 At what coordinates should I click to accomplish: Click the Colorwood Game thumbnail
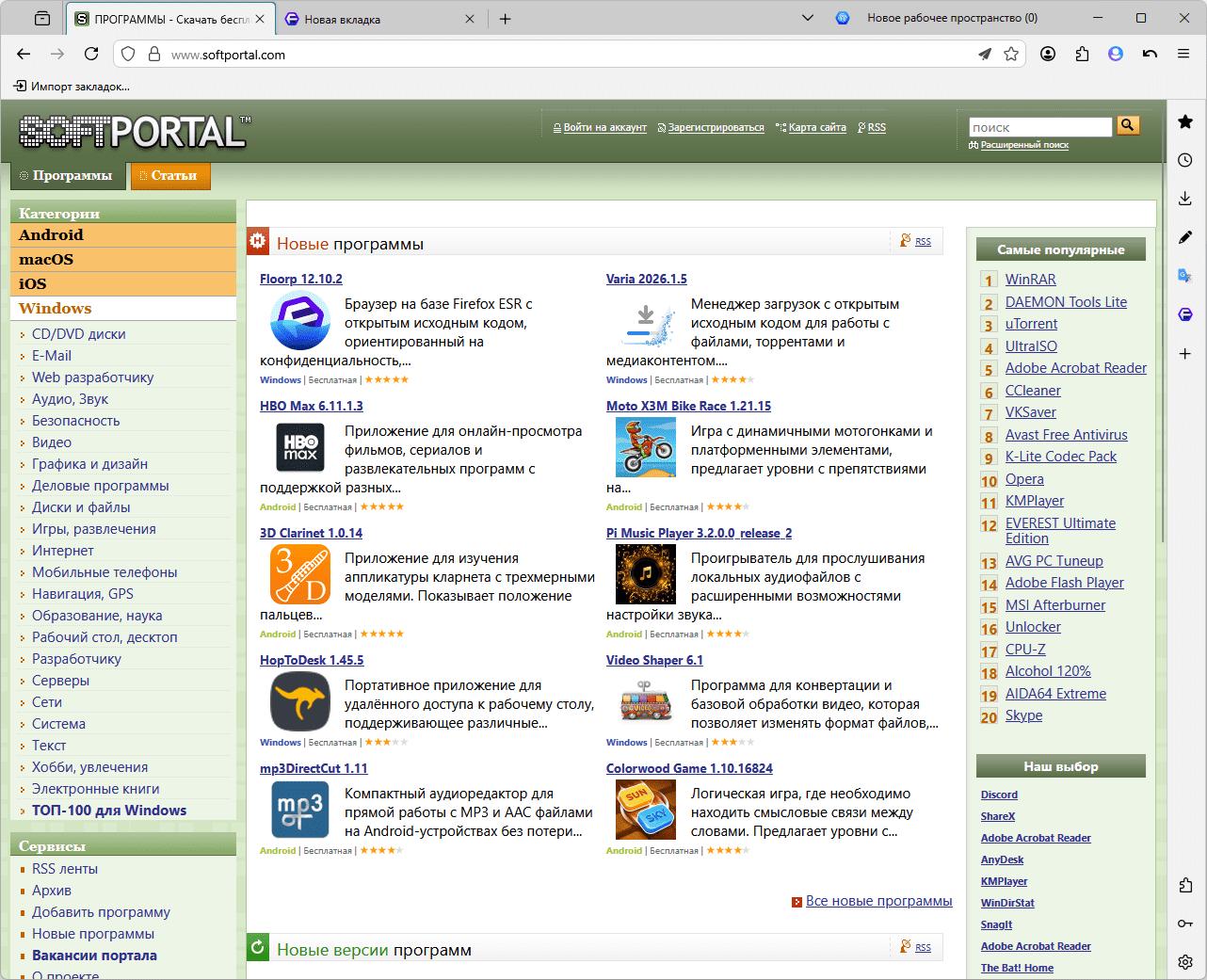coord(646,810)
